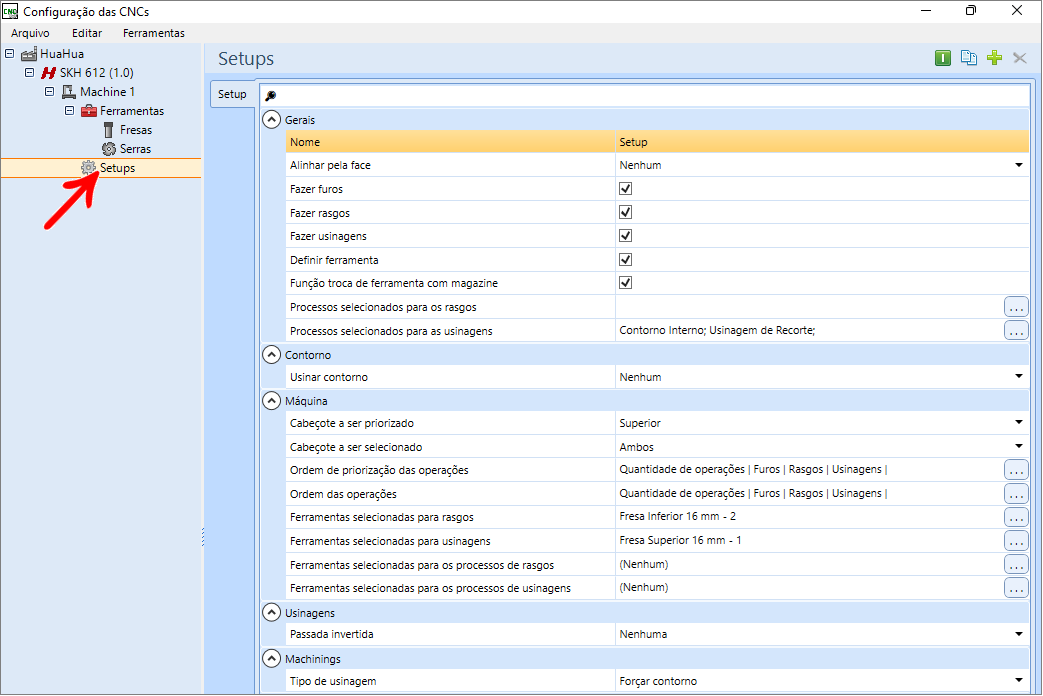Collapse the Gerais section
Screen dimensions: 1043x696
pos(271,120)
